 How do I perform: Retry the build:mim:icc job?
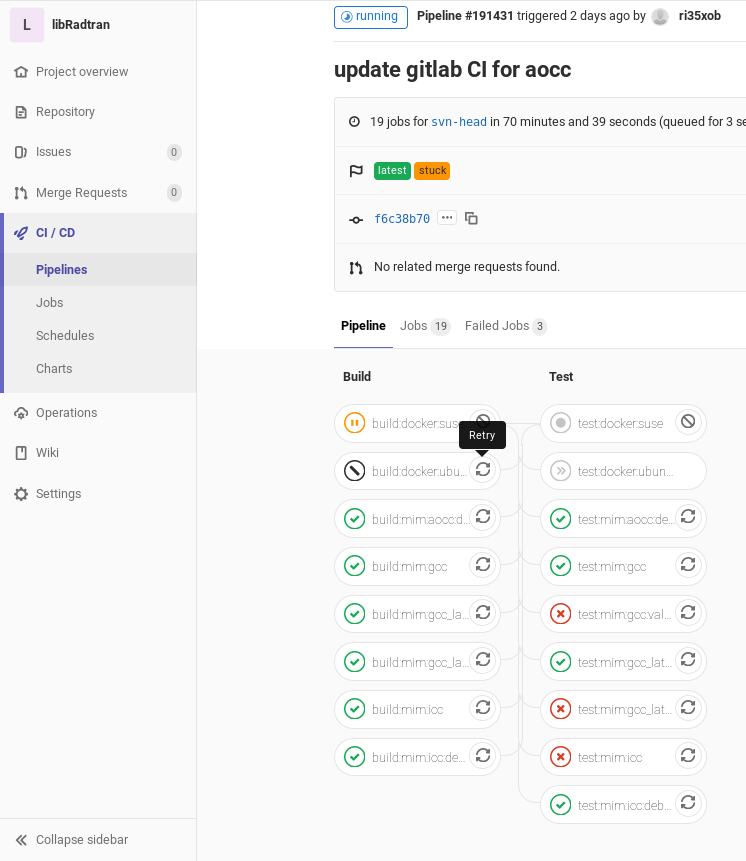[483, 708]
